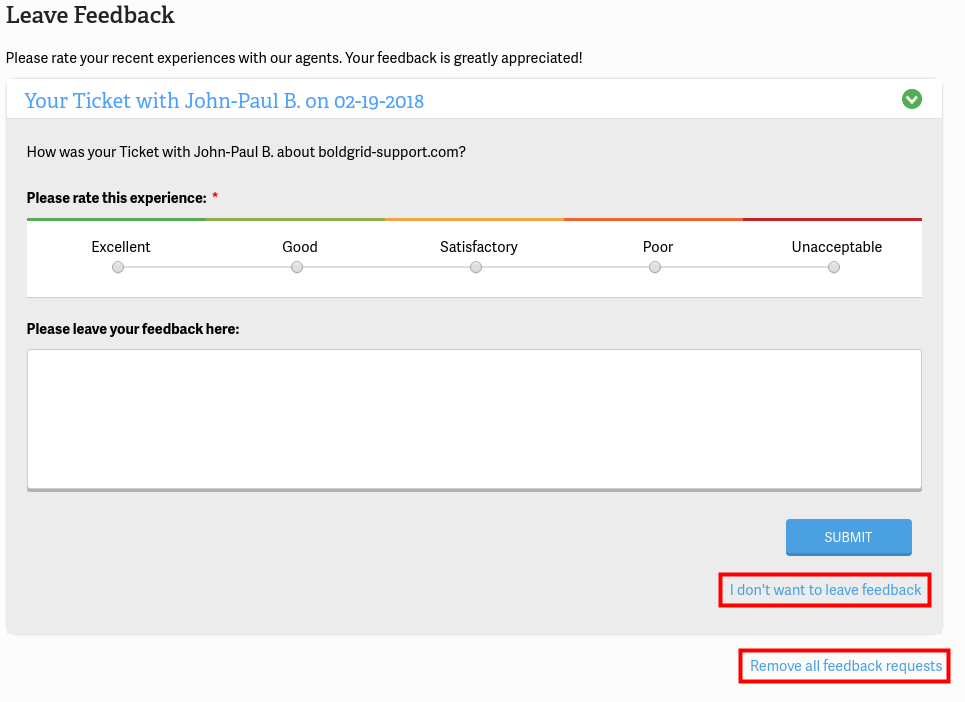Click the "Good" rating label text
This screenshot has height=702, width=965.
coord(300,246)
